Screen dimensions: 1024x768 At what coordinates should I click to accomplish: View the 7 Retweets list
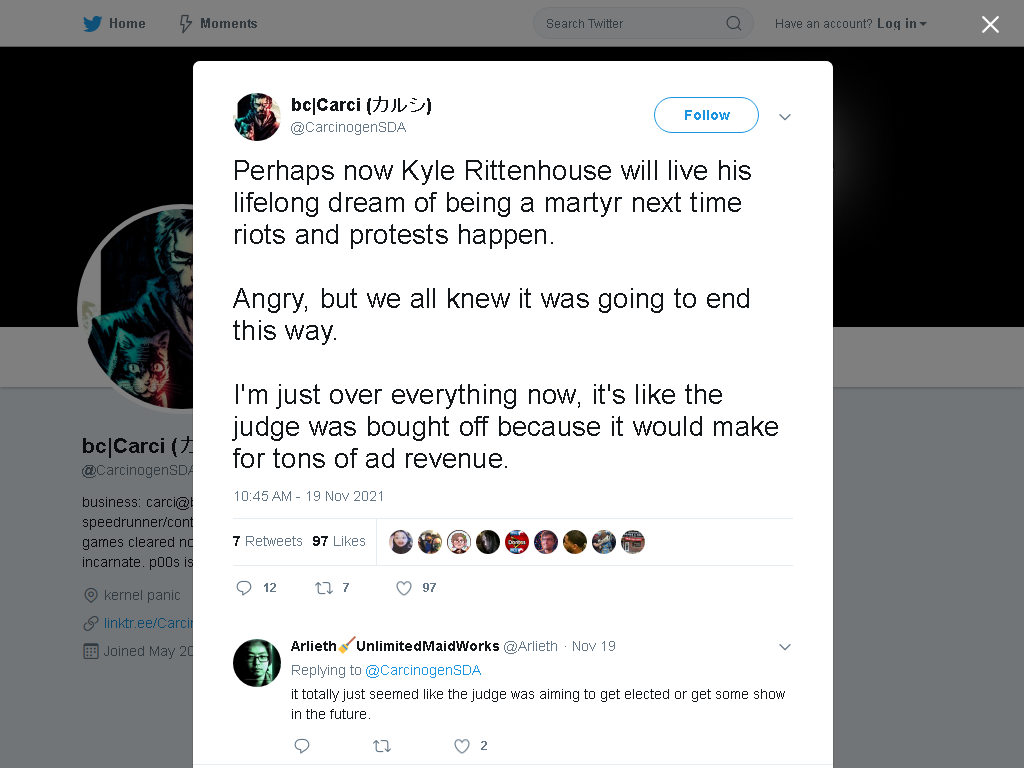[x=267, y=541]
